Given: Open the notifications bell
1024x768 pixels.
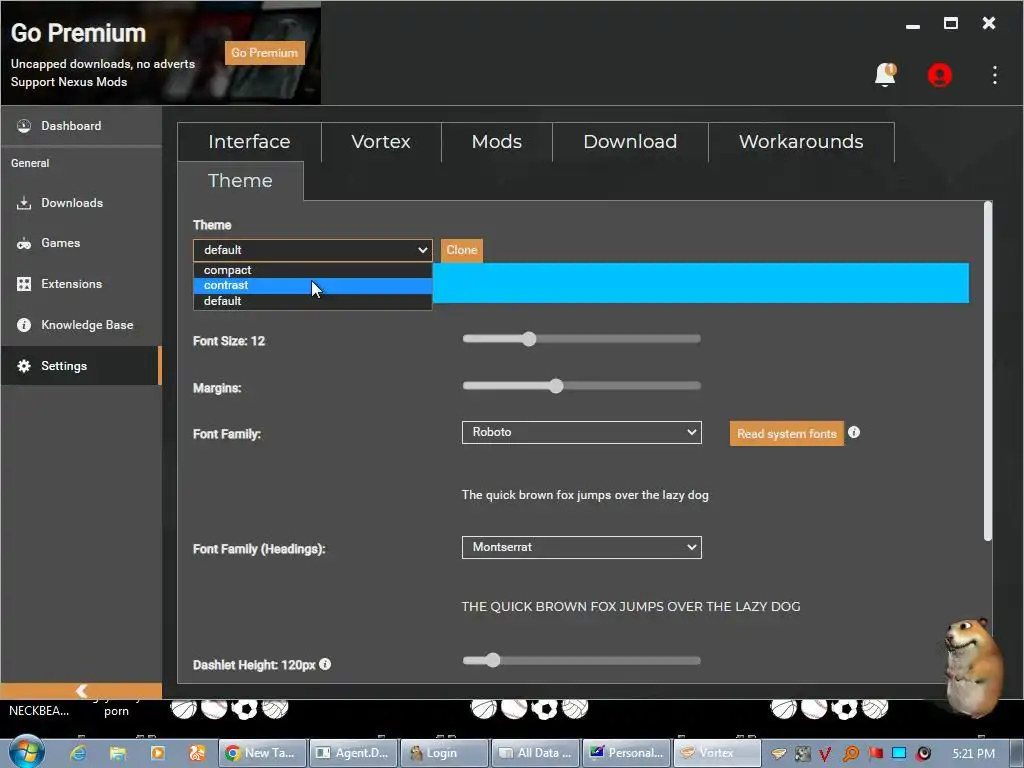Looking at the screenshot, I should tap(885, 74).
